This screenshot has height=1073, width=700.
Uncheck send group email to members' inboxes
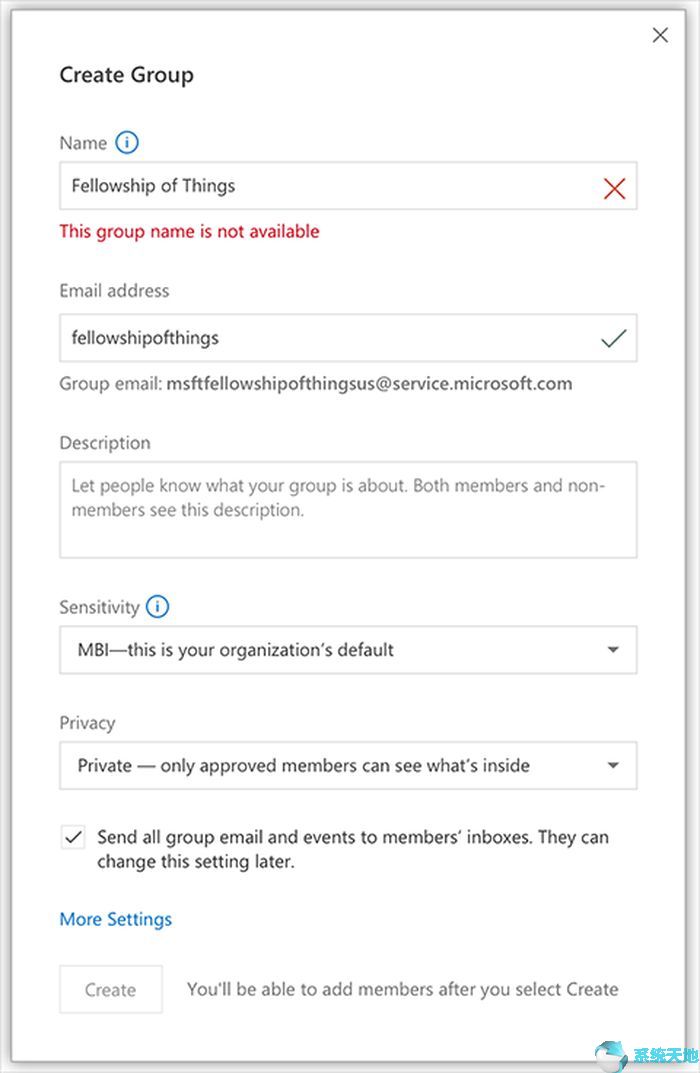pyautogui.click(x=73, y=837)
